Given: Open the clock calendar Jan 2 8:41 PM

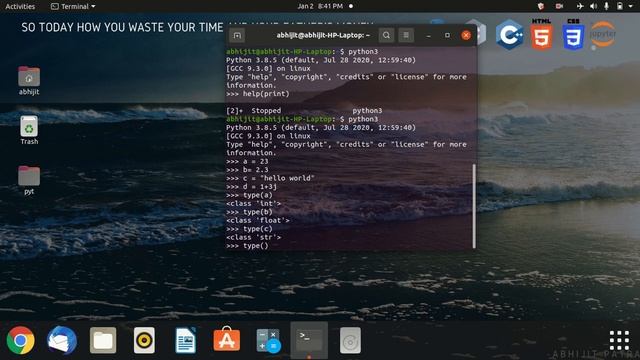Looking at the screenshot, I should click(x=320, y=6).
